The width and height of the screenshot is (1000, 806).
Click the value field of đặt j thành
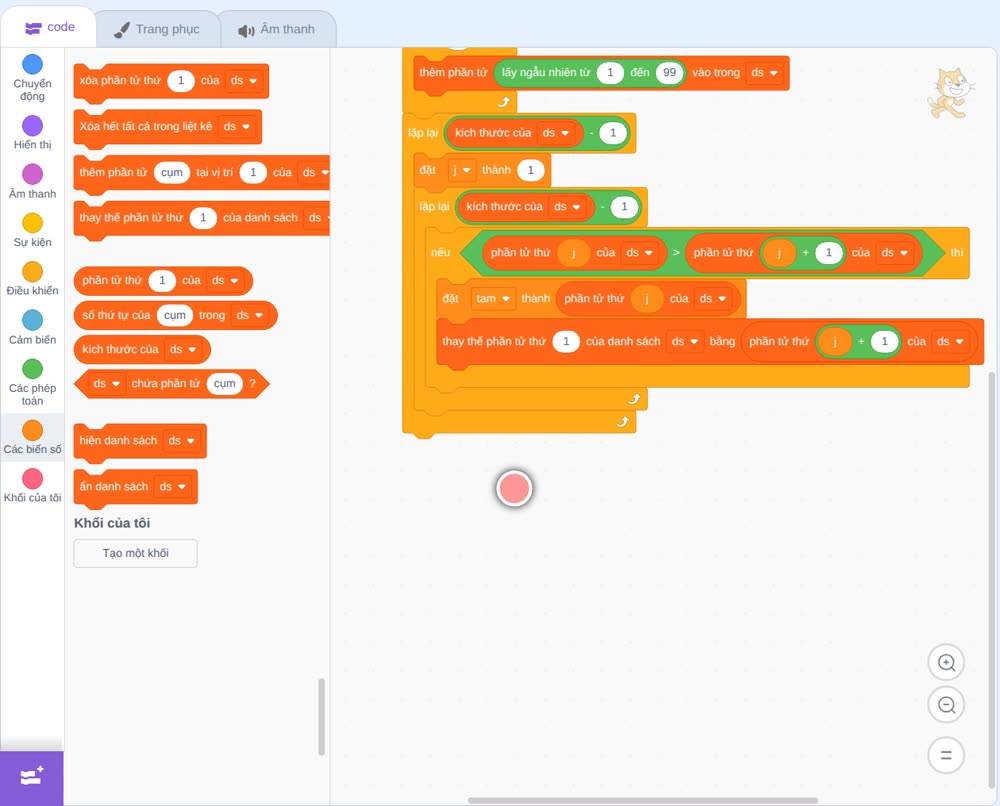(x=530, y=170)
